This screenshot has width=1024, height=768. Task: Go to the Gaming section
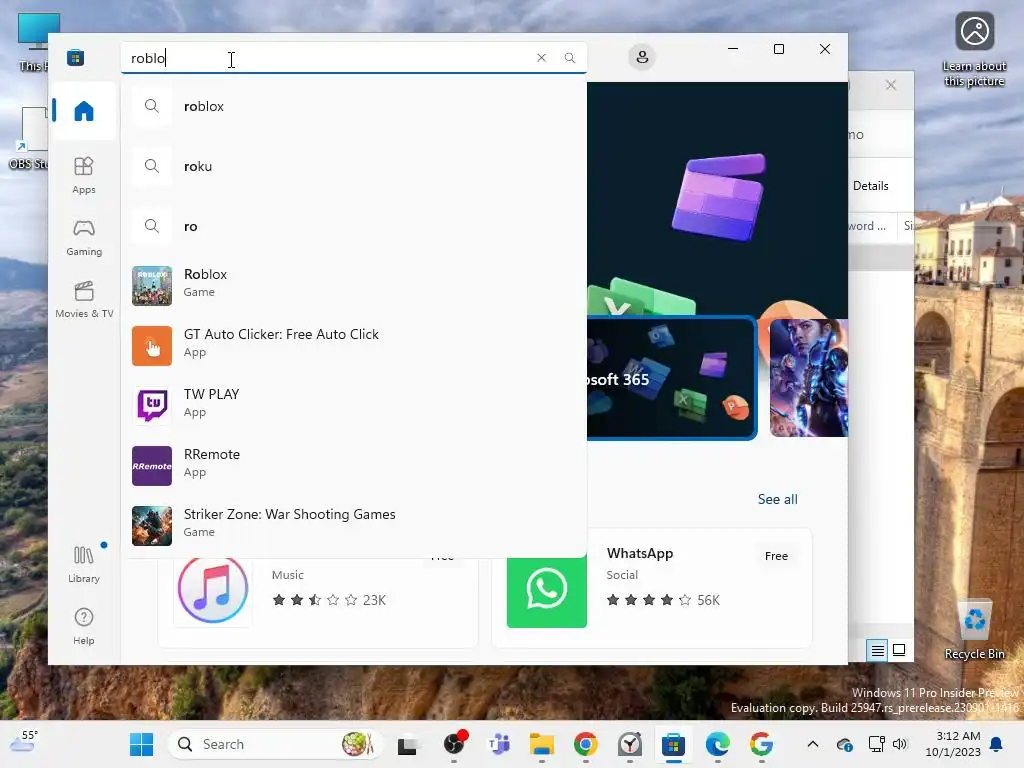[x=84, y=237]
